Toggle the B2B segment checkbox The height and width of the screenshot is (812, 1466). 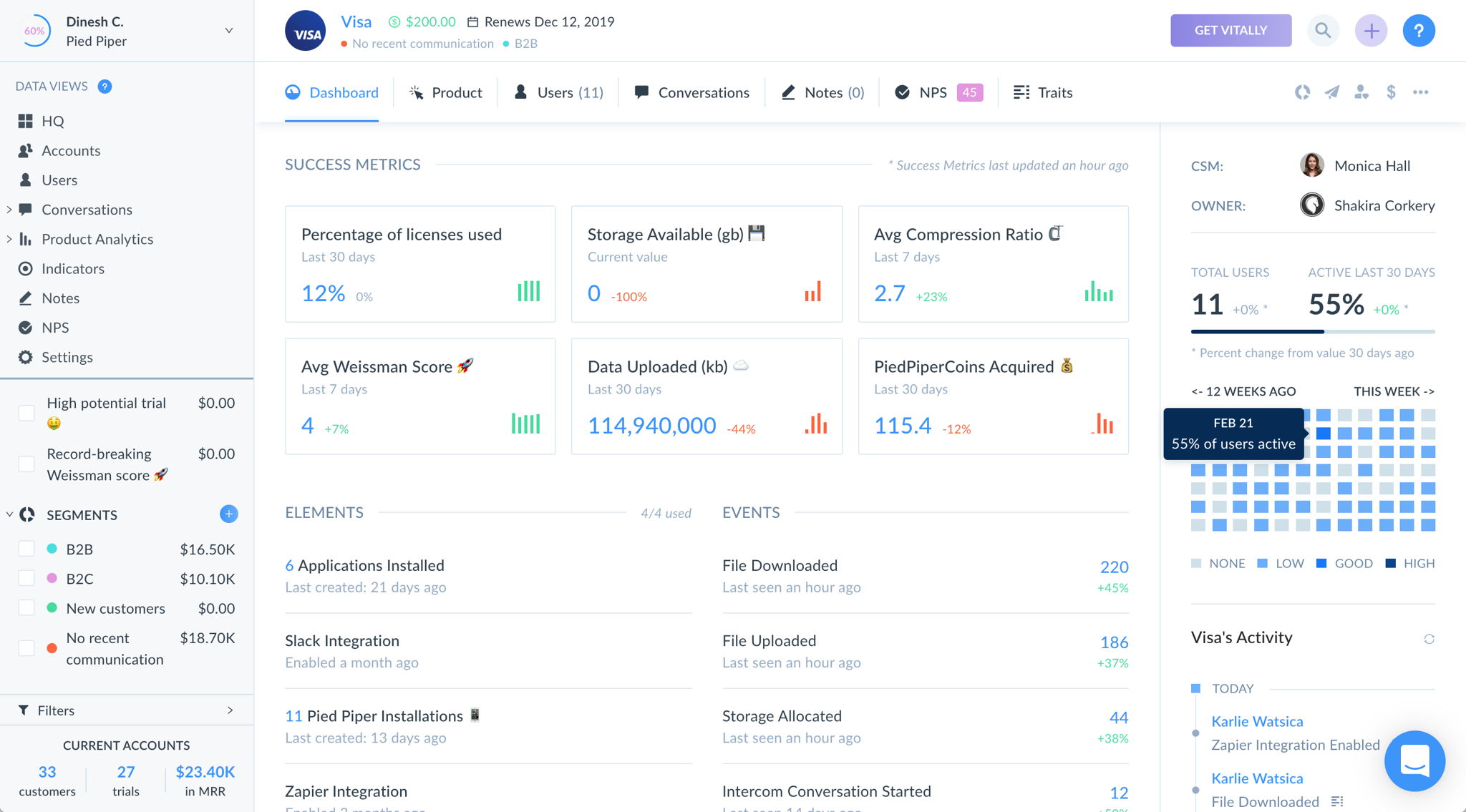[26, 549]
